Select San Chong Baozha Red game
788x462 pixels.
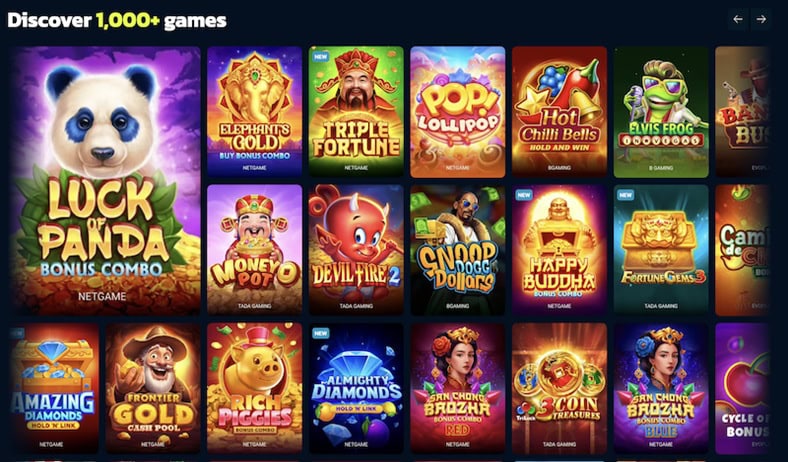(x=457, y=388)
